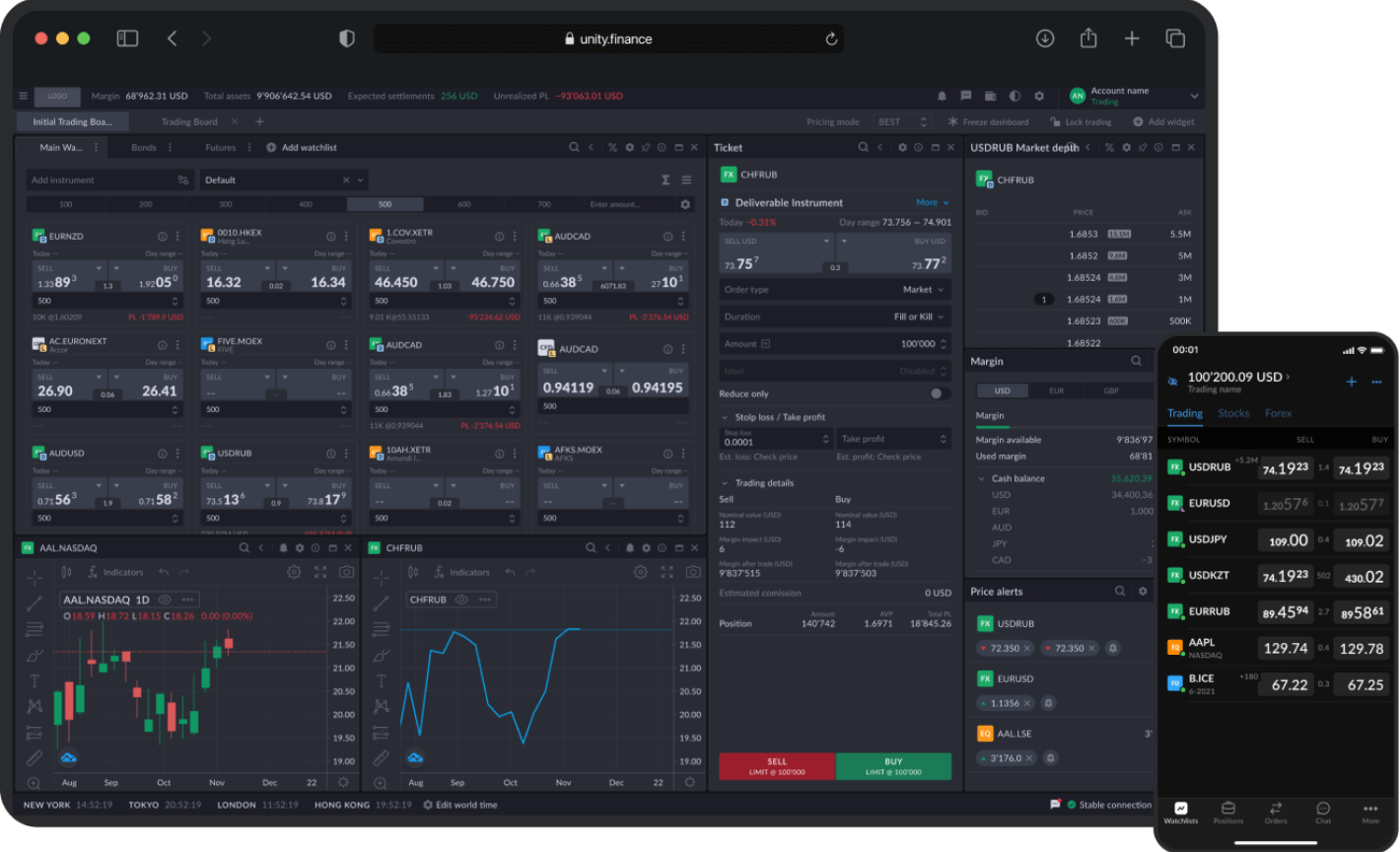Click the theme contrast icon in the header
The height and width of the screenshot is (852, 1400).
coord(1015,96)
